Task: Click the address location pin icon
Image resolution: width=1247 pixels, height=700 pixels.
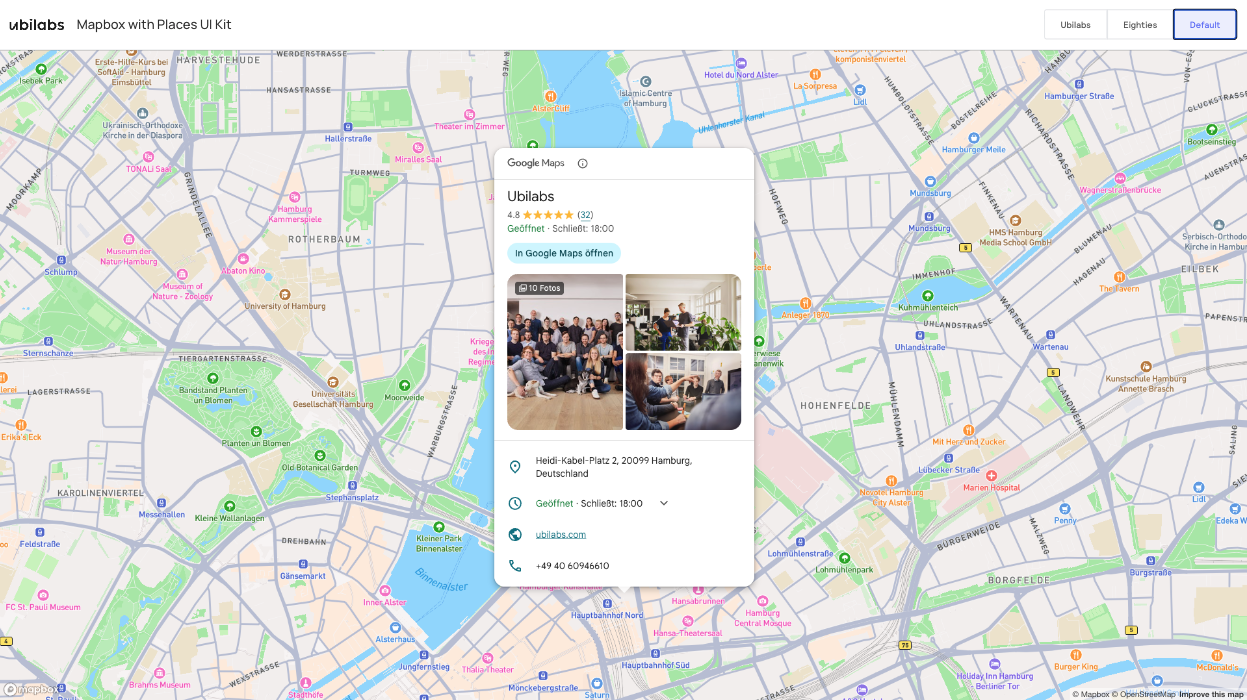Action: tap(515, 467)
